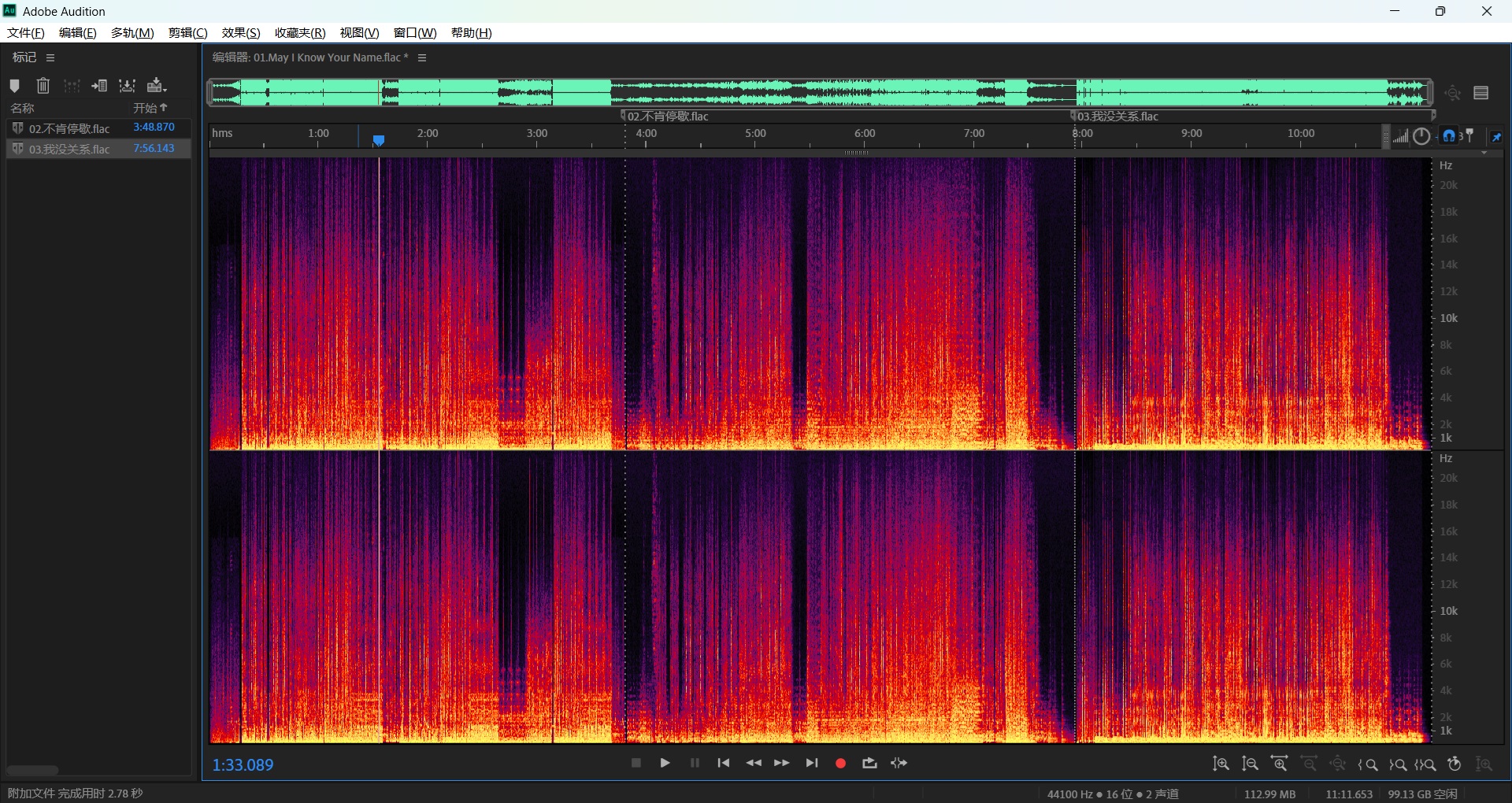Click zoom in time icon

pyautogui.click(x=1280, y=764)
